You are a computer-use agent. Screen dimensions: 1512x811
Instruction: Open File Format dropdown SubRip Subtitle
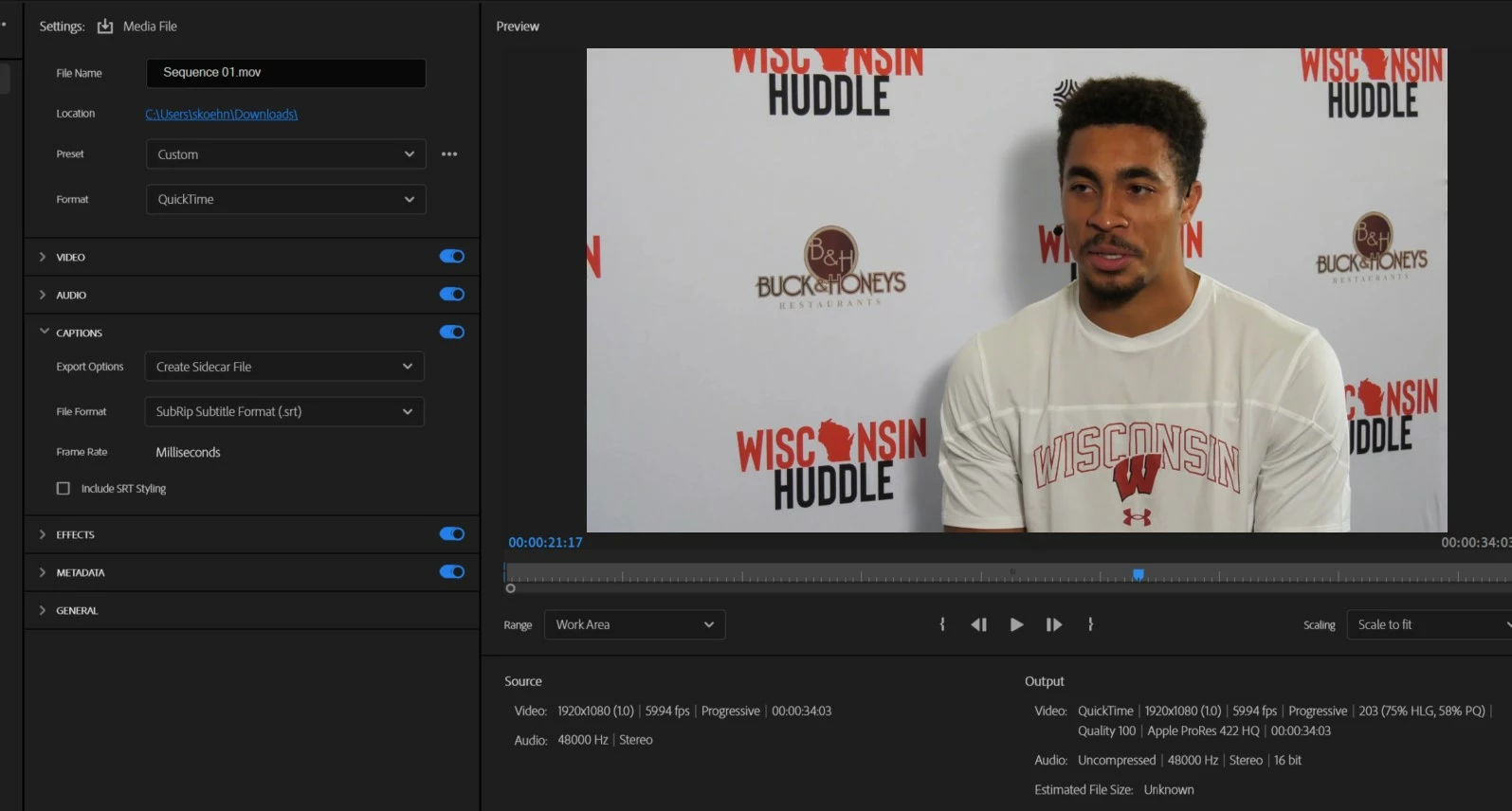284,411
